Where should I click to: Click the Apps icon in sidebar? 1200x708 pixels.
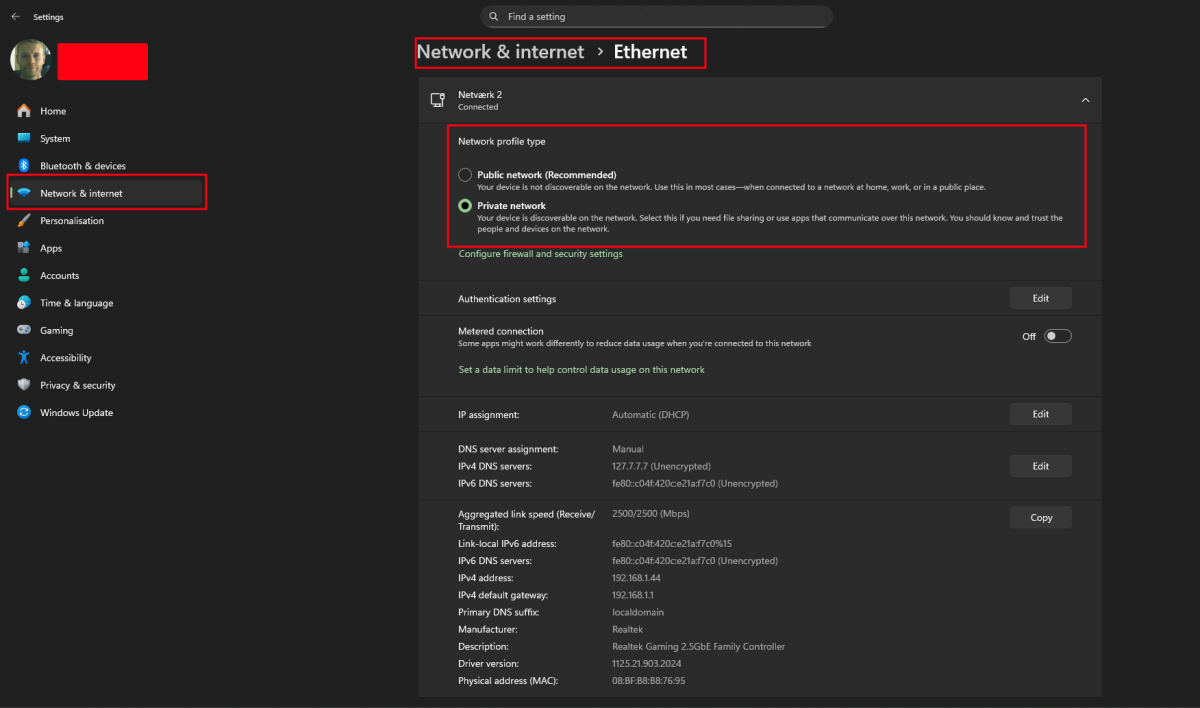point(24,248)
